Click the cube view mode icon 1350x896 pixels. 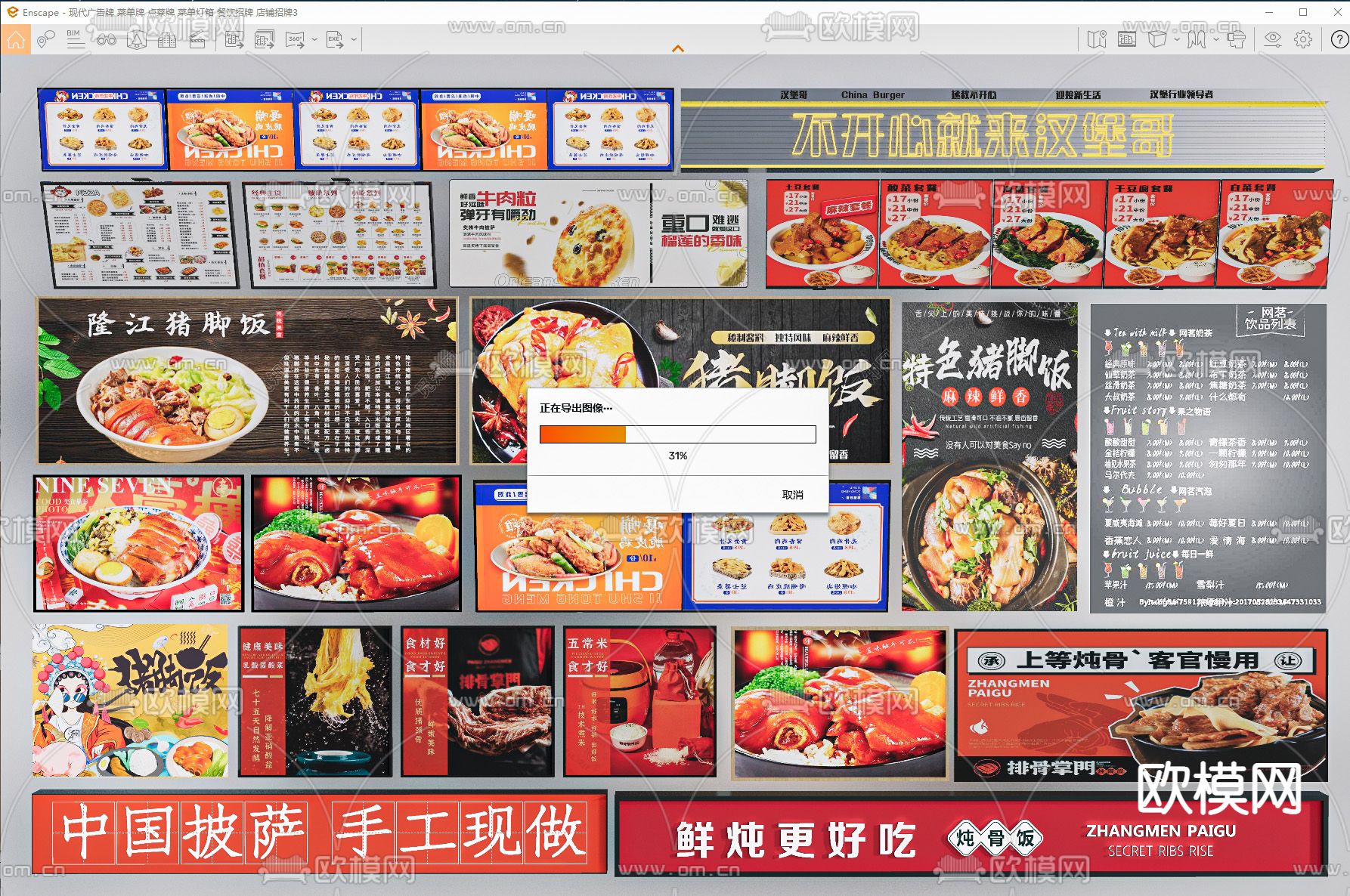(x=1156, y=39)
